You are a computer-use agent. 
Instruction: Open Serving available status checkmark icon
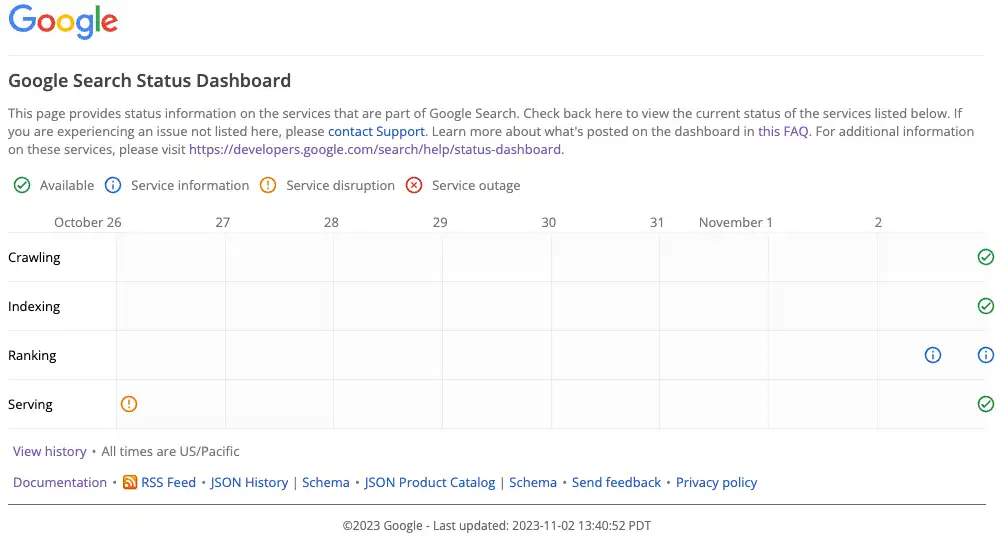click(x=986, y=404)
